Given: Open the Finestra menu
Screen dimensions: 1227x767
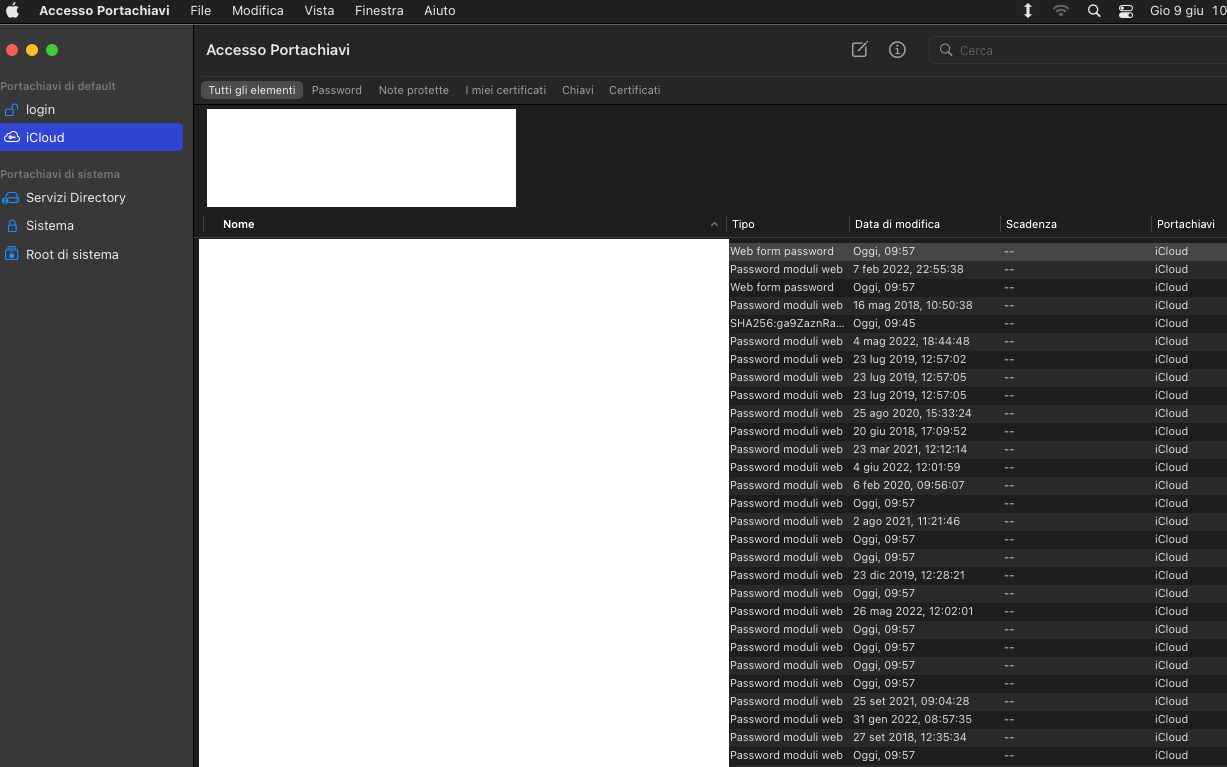Looking at the screenshot, I should (379, 11).
